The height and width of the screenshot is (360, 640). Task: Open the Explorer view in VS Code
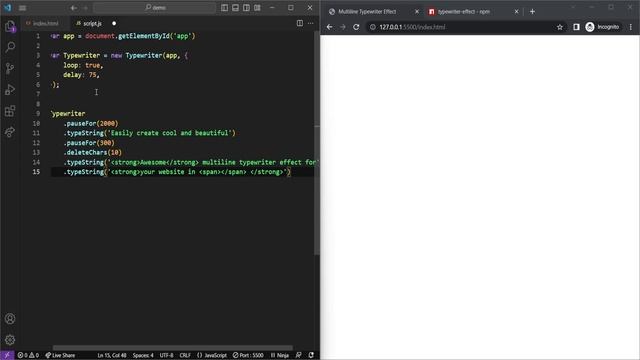[10, 27]
